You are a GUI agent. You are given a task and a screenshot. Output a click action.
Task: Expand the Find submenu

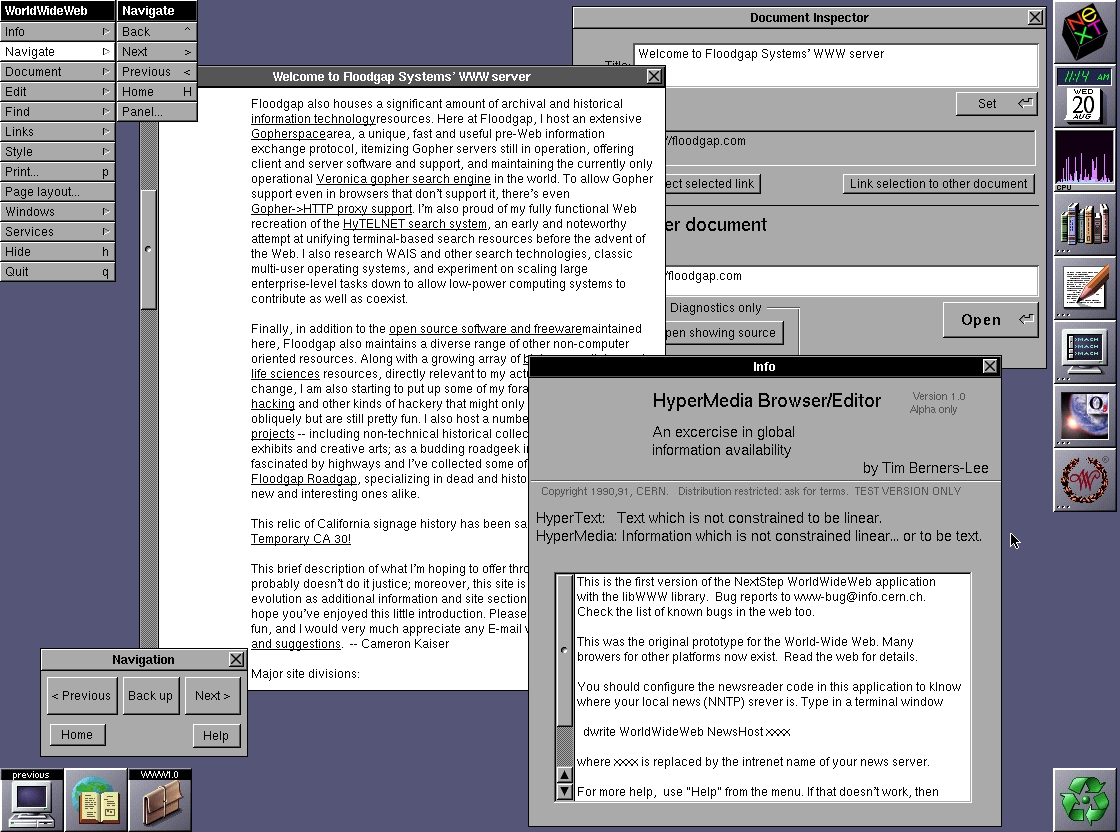coord(57,111)
